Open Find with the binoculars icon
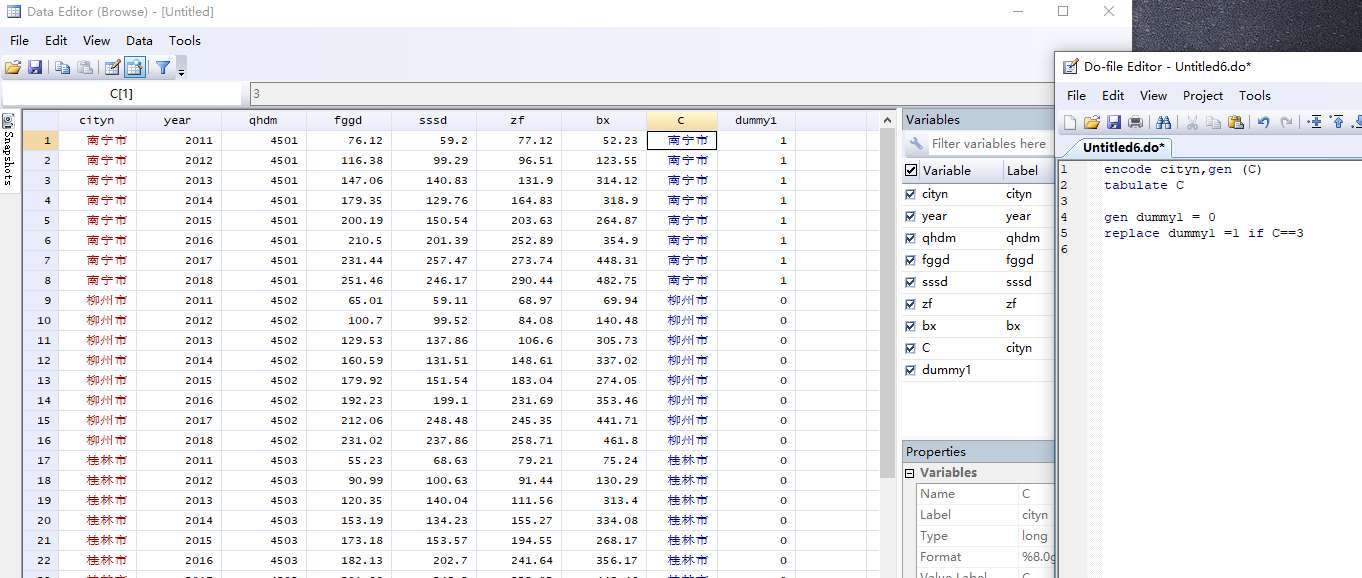This screenshot has width=1362, height=578. [x=1163, y=122]
